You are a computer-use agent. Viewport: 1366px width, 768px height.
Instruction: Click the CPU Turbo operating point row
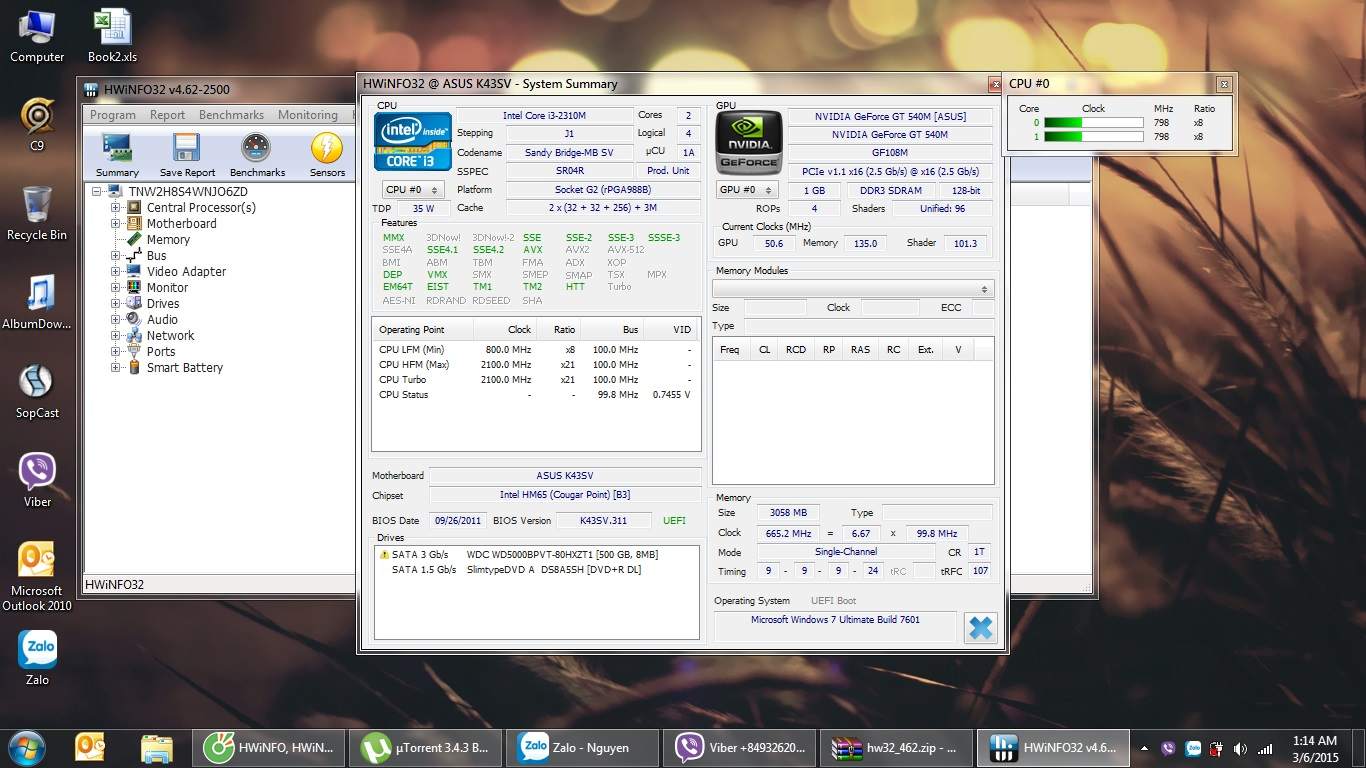coord(535,380)
